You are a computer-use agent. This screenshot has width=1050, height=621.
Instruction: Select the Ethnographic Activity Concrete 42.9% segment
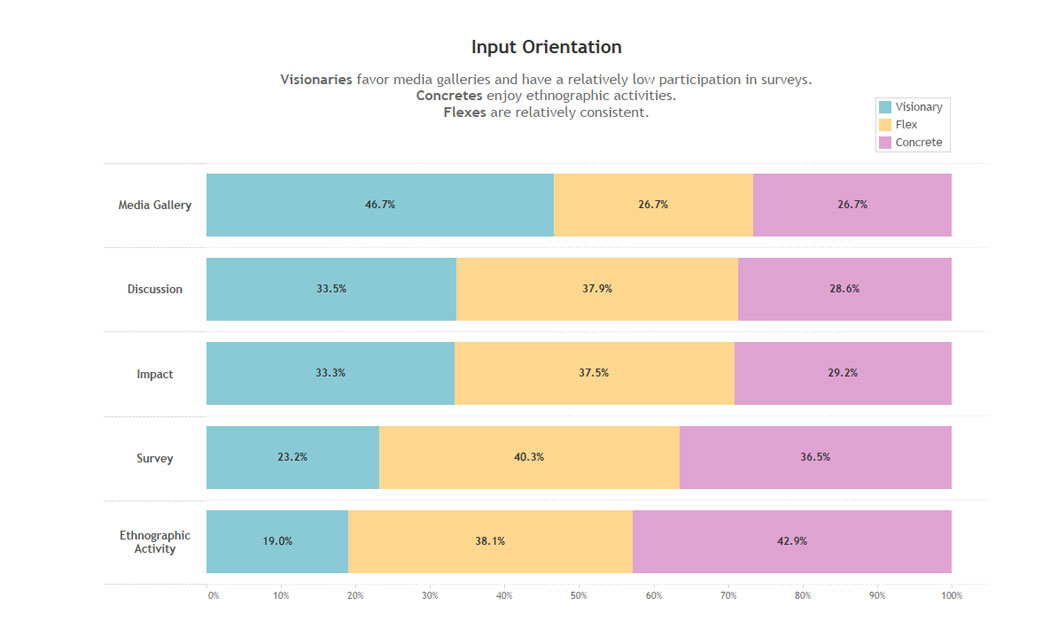791,541
